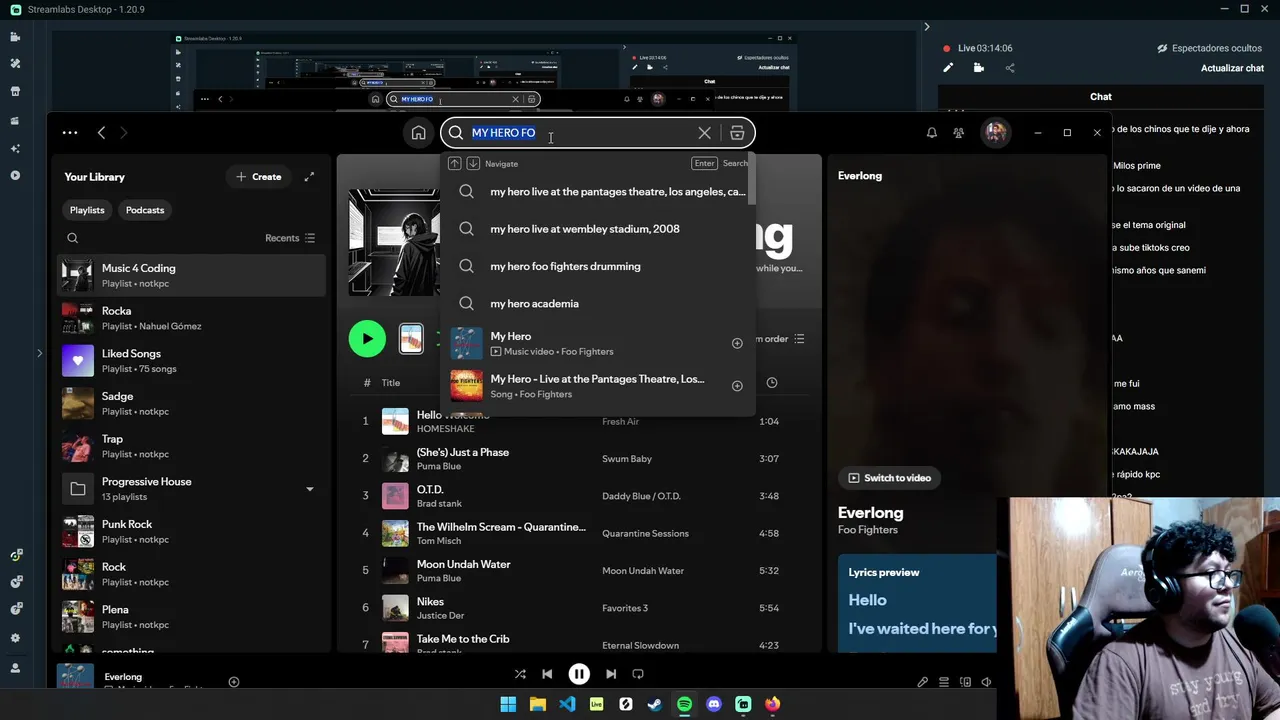Image resolution: width=1280 pixels, height=720 pixels.
Task: Expand Your Library to full view
Action: point(309,176)
